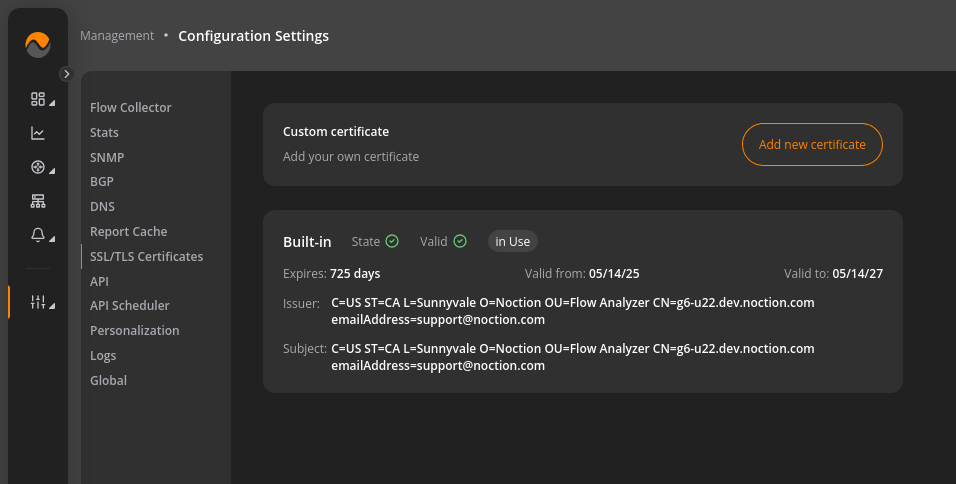Click the green Valid check icon
This screenshot has height=484, width=956.
coord(460,241)
